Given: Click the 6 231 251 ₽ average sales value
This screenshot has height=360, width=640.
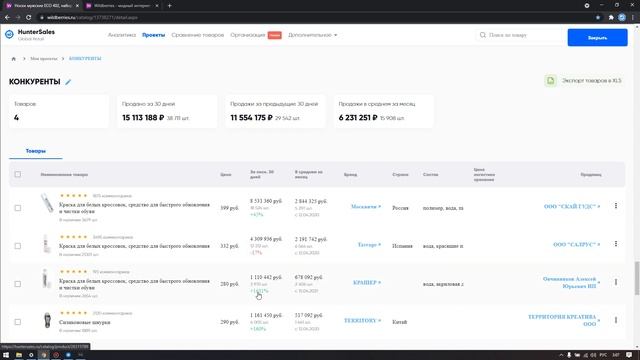Looking at the screenshot, I should 358,118.
